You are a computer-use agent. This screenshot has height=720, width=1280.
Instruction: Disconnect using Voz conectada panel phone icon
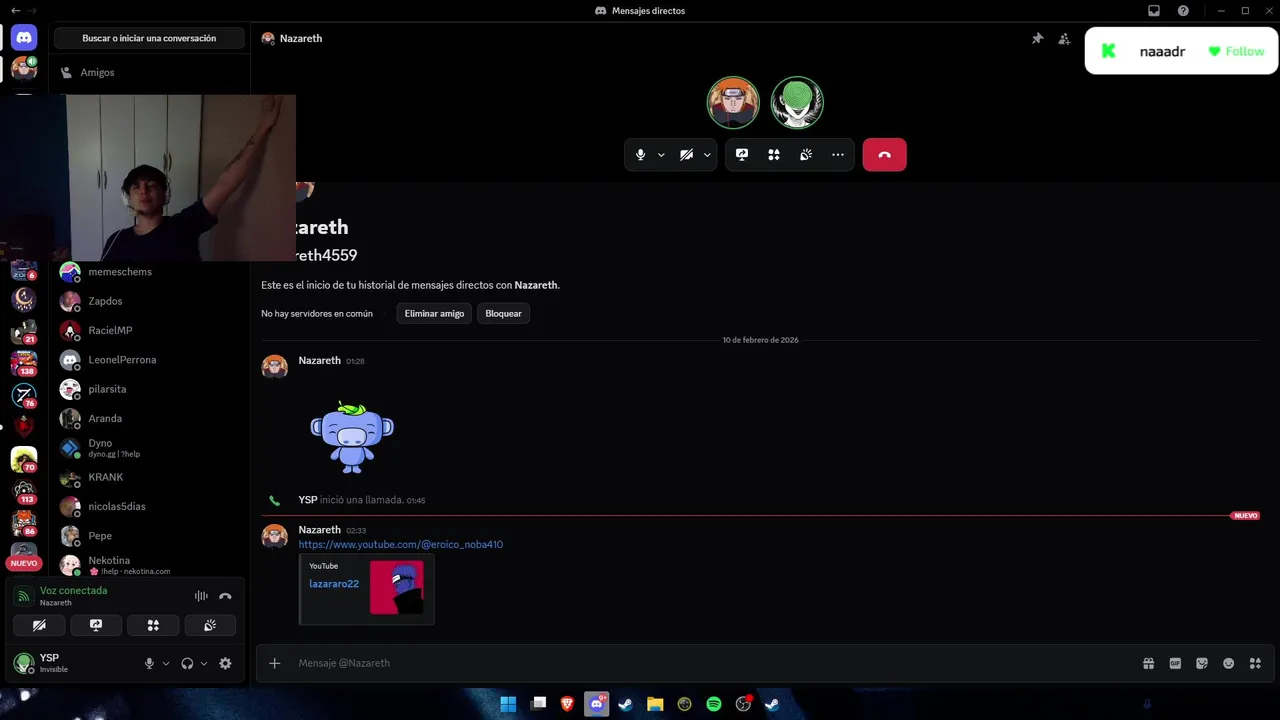[x=225, y=596]
